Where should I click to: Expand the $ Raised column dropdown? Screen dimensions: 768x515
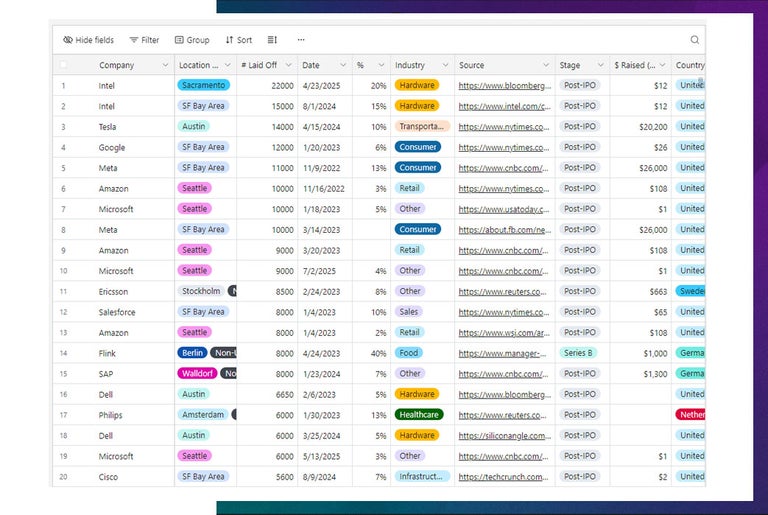coord(662,65)
